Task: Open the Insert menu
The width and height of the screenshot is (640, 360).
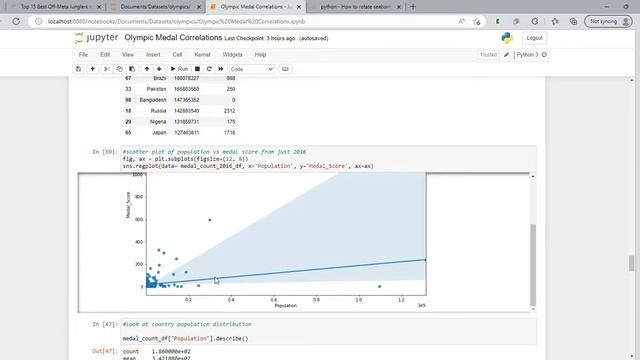Action: (153, 54)
